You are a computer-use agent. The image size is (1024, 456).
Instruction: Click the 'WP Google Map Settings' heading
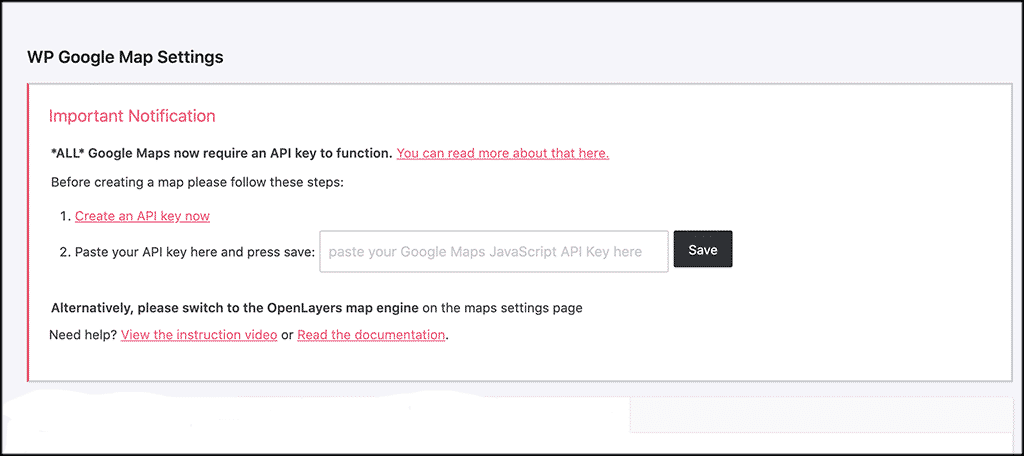[x=125, y=57]
